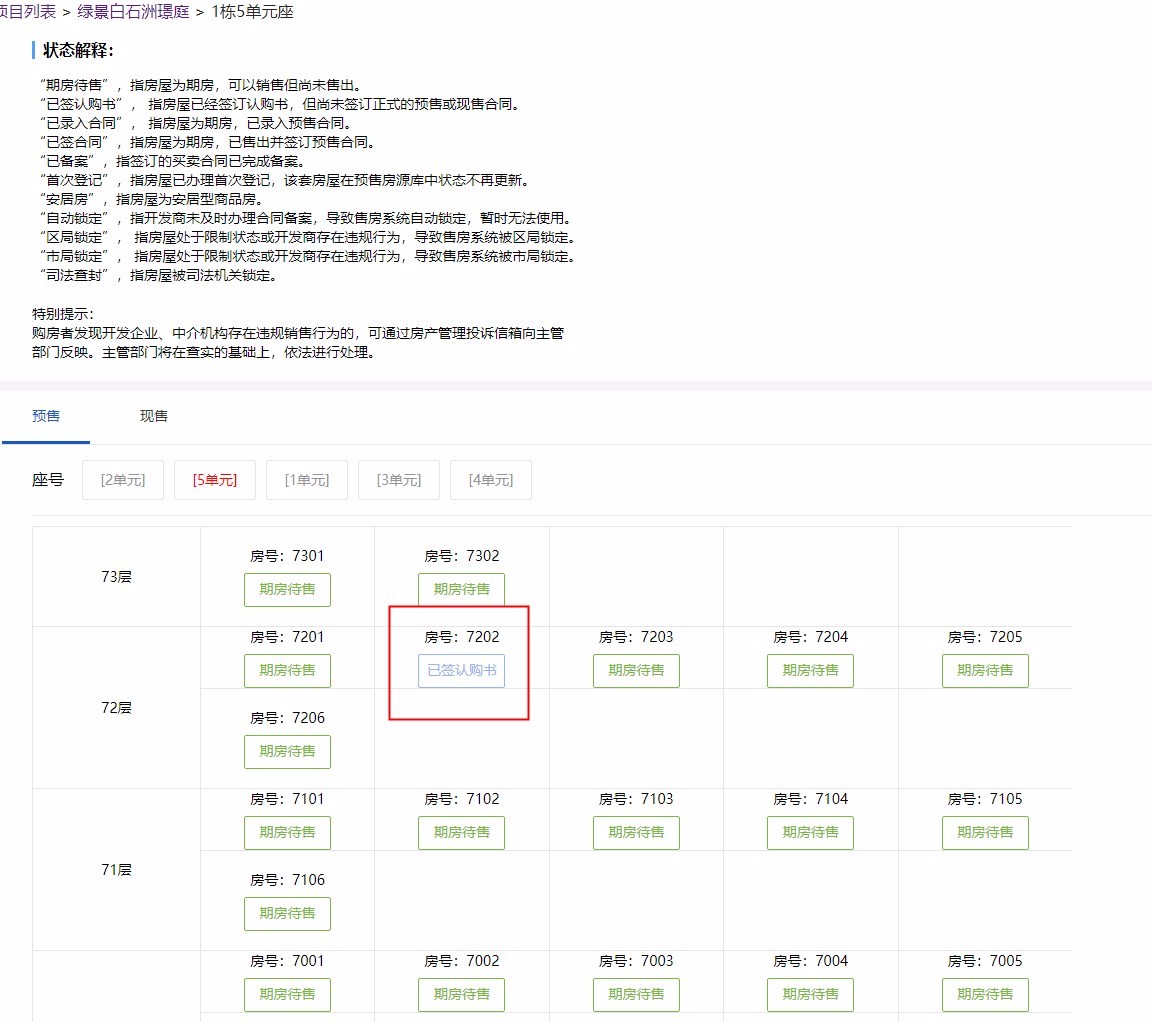Open 已签认购书 status for room 7202
The height and width of the screenshot is (1022, 1152).
[x=461, y=671]
